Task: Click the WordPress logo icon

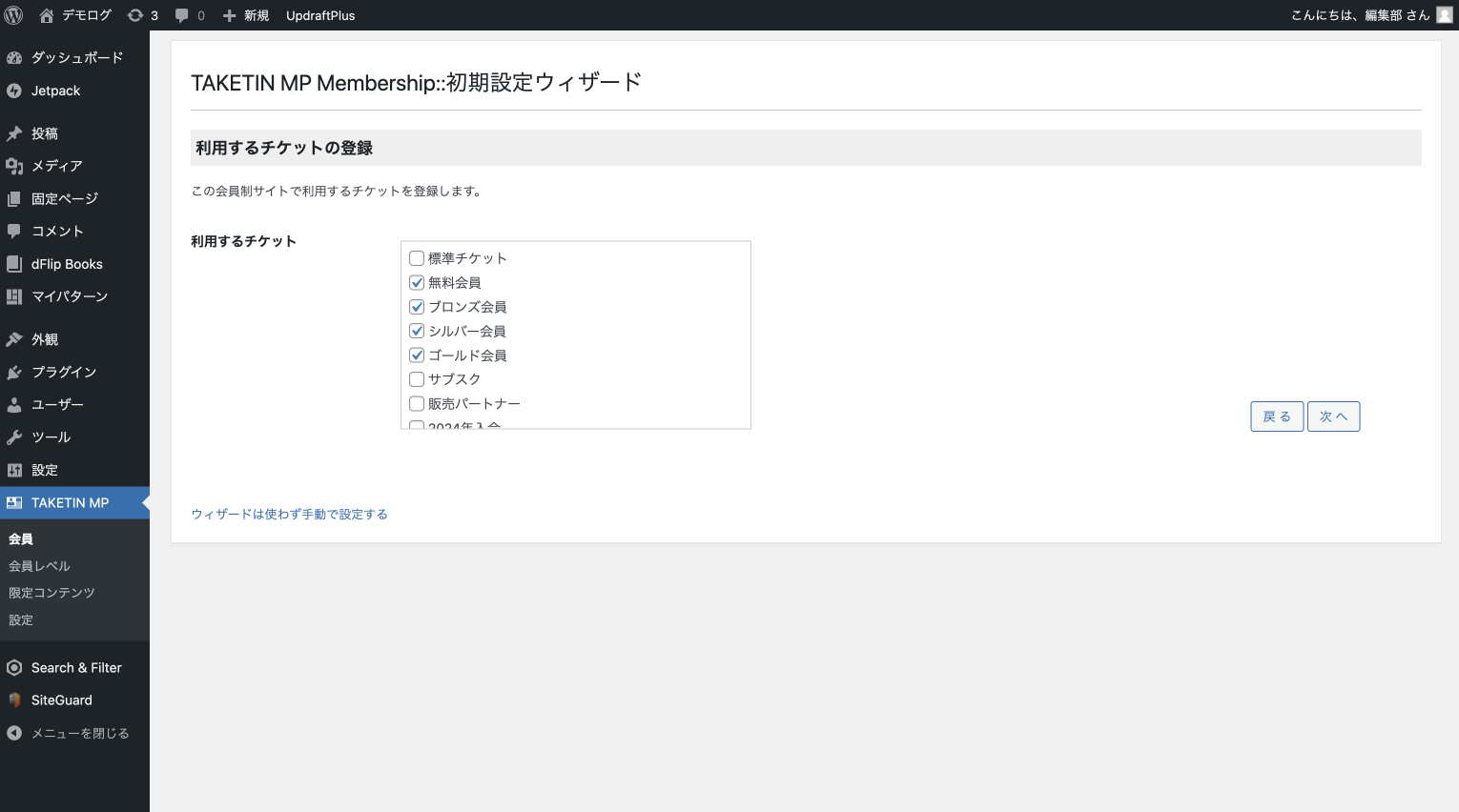Action: 13,15
